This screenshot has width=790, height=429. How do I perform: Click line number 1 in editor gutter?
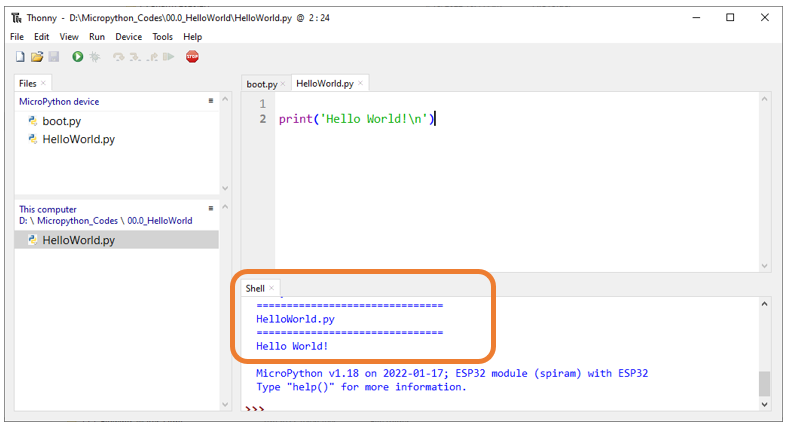click(262, 104)
